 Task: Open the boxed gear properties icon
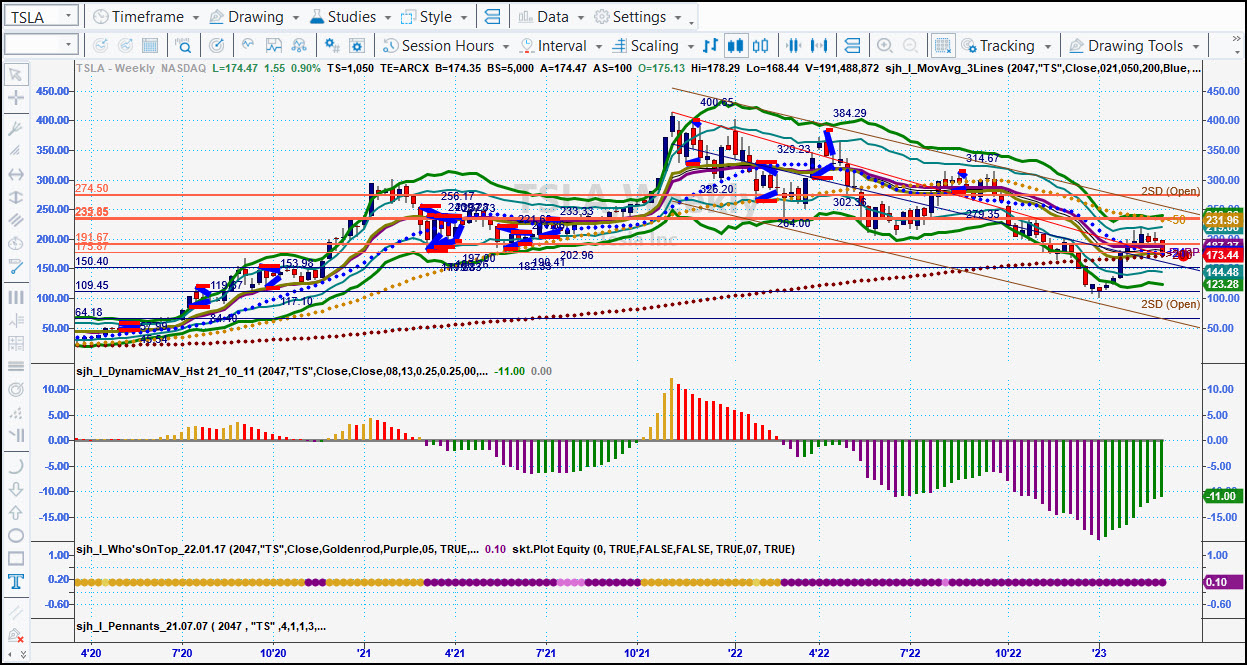(x=356, y=45)
